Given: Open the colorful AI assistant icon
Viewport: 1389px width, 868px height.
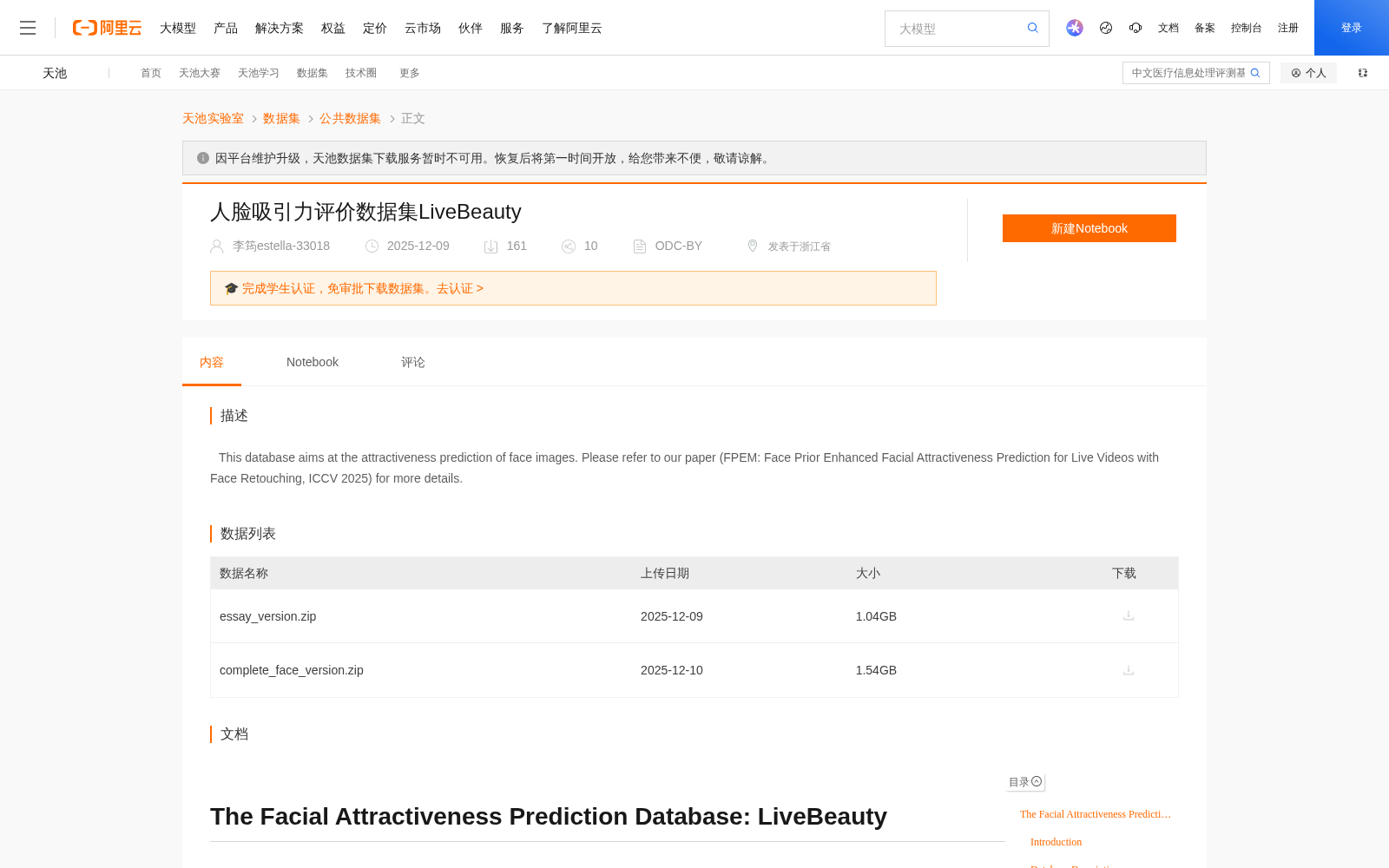Looking at the screenshot, I should pyautogui.click(x=1075, y=28).
